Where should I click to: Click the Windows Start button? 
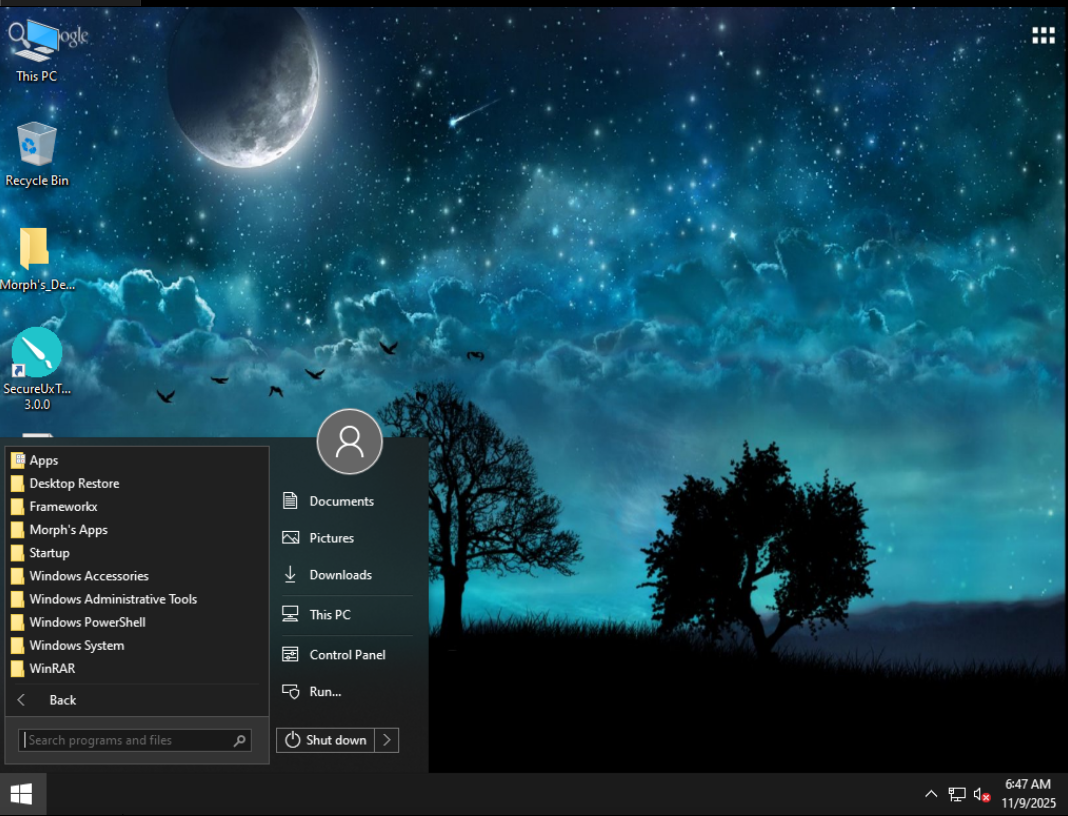(x=22, y=794)
